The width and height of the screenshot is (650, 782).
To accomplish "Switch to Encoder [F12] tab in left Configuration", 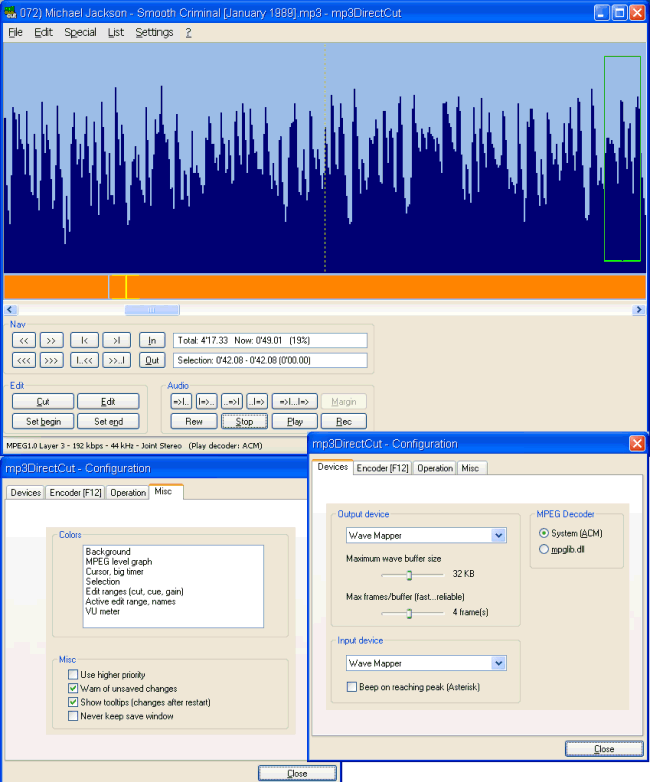I will pyautogui.click(x=75, y=493).
